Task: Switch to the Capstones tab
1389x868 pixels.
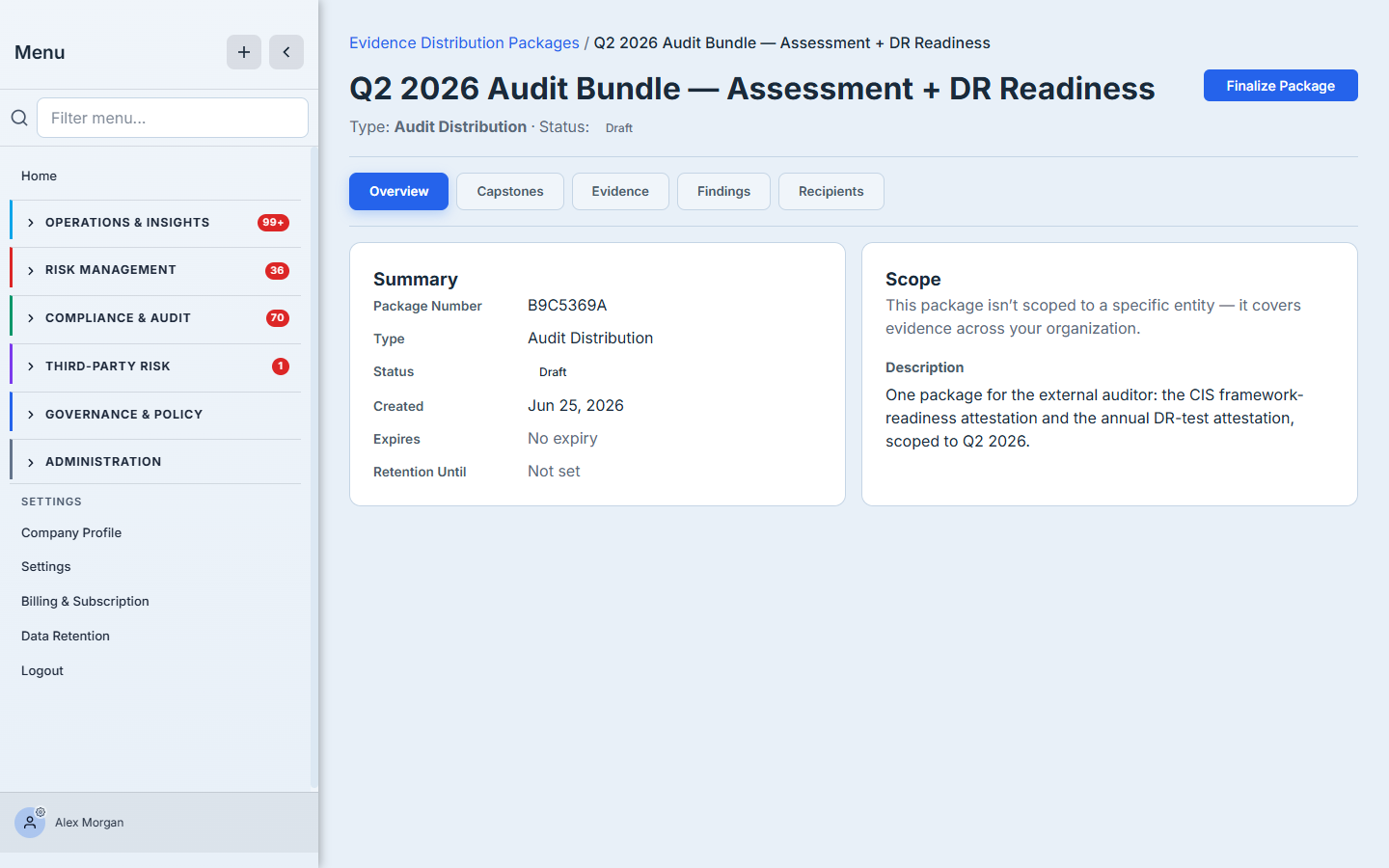Action: pyautogui.click(x=510, y=191)
